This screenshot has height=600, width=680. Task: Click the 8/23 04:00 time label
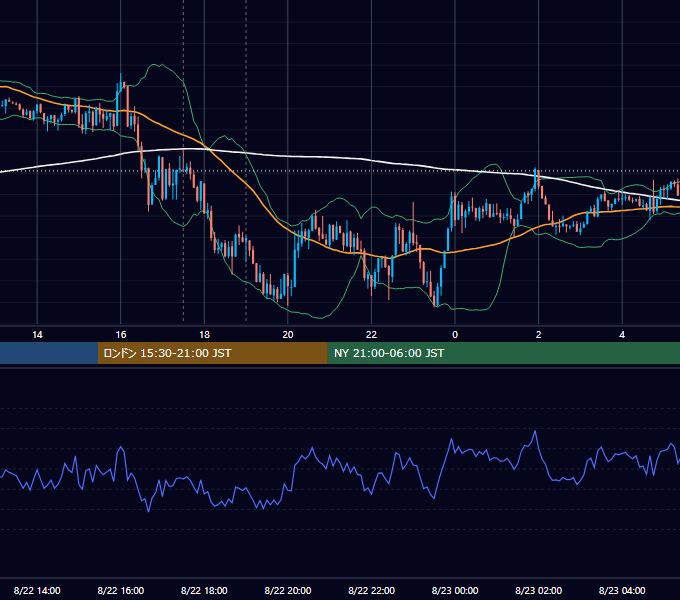622,590
